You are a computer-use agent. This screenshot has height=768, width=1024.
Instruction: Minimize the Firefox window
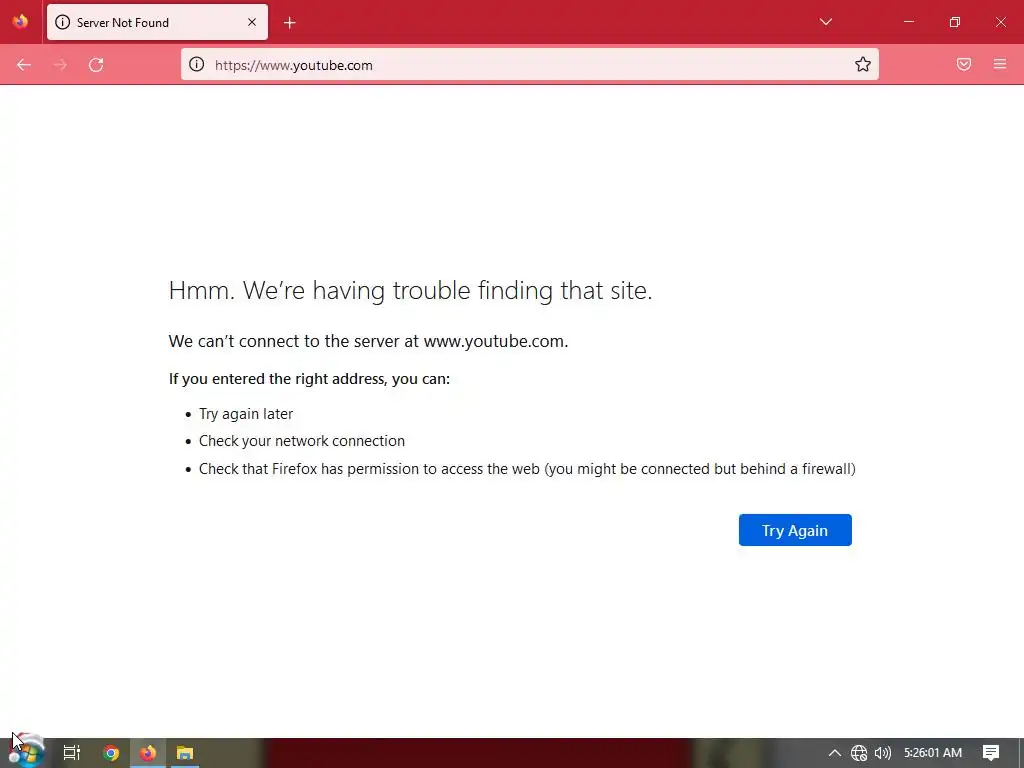pos(908,22)
